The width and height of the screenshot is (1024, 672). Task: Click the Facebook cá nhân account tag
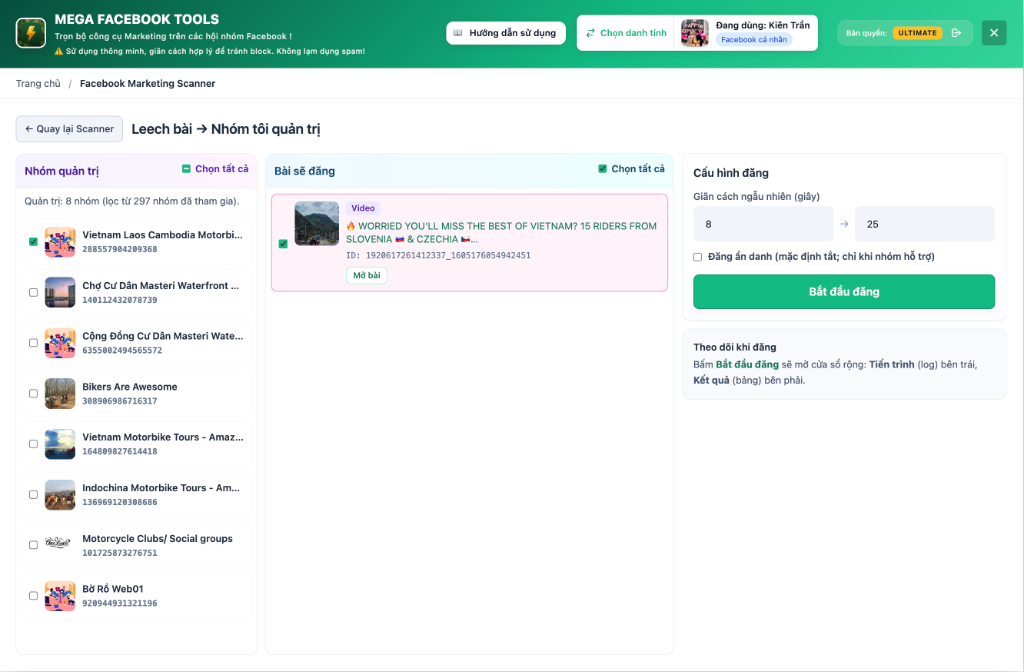pyautogui.click(x=754, y=40)
